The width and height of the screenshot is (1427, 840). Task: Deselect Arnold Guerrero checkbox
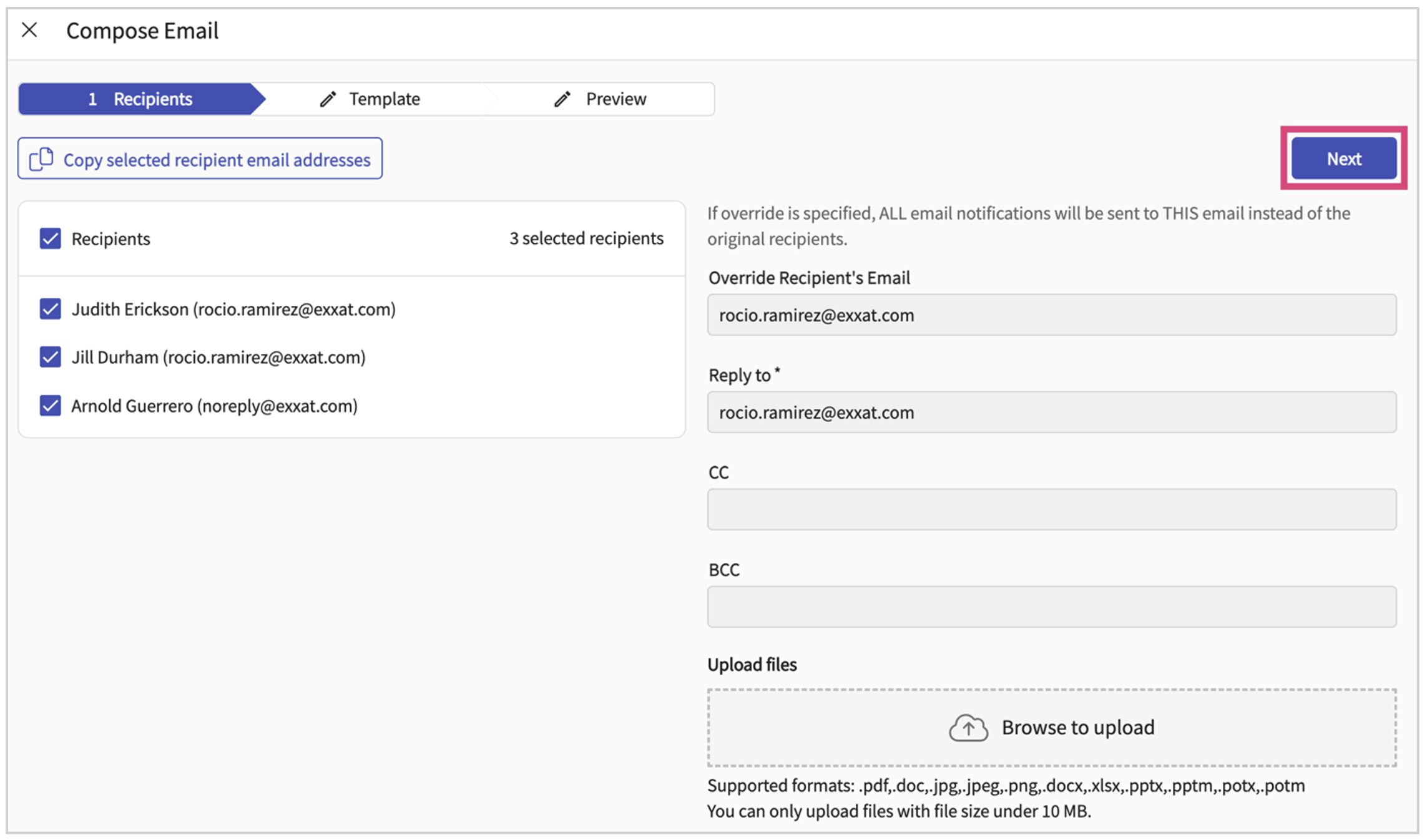click(x=50, y=406)
